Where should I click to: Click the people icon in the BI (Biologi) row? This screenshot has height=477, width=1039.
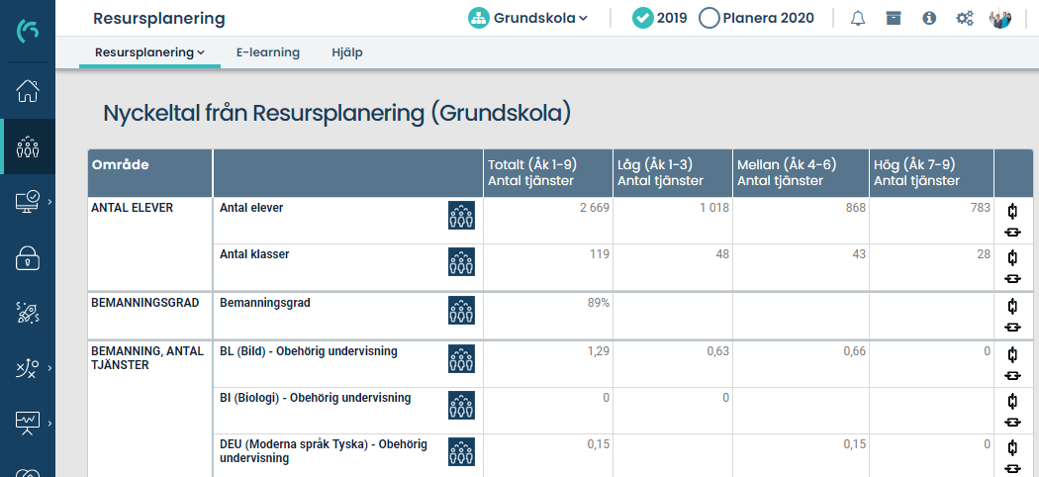pos(461,405)
